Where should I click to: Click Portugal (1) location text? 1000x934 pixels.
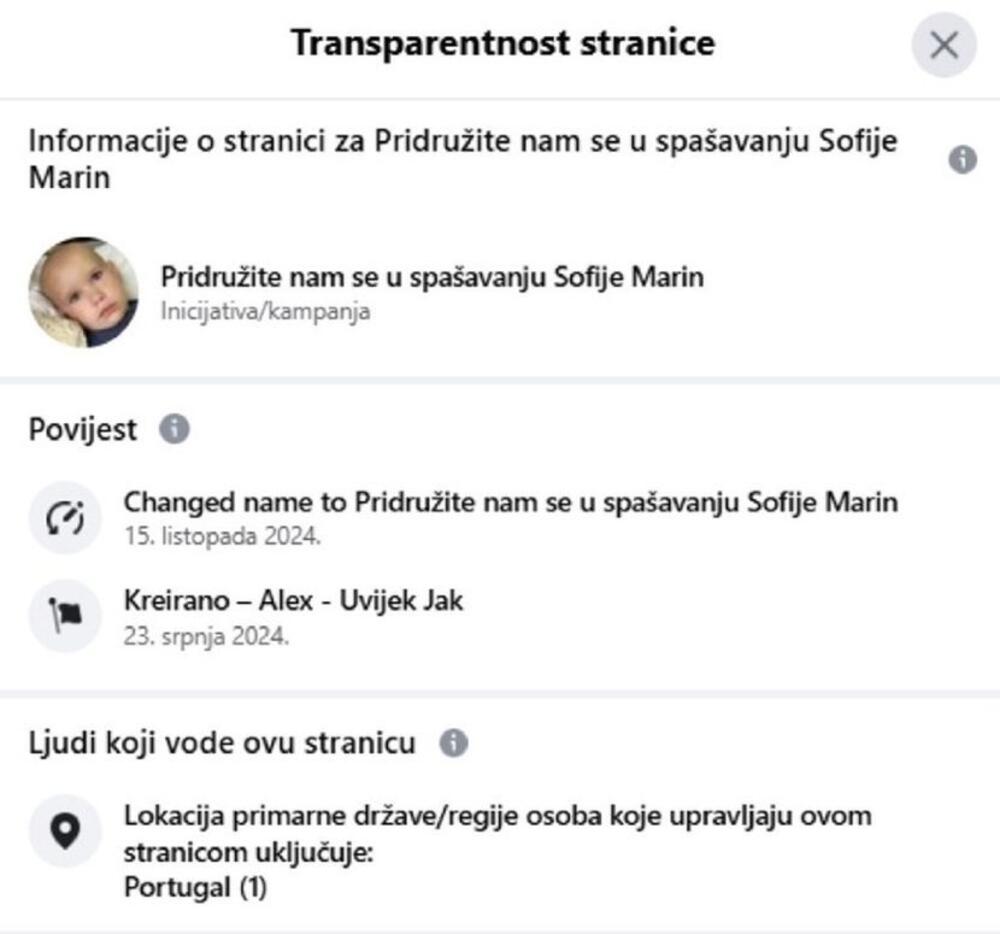point(195,888)
